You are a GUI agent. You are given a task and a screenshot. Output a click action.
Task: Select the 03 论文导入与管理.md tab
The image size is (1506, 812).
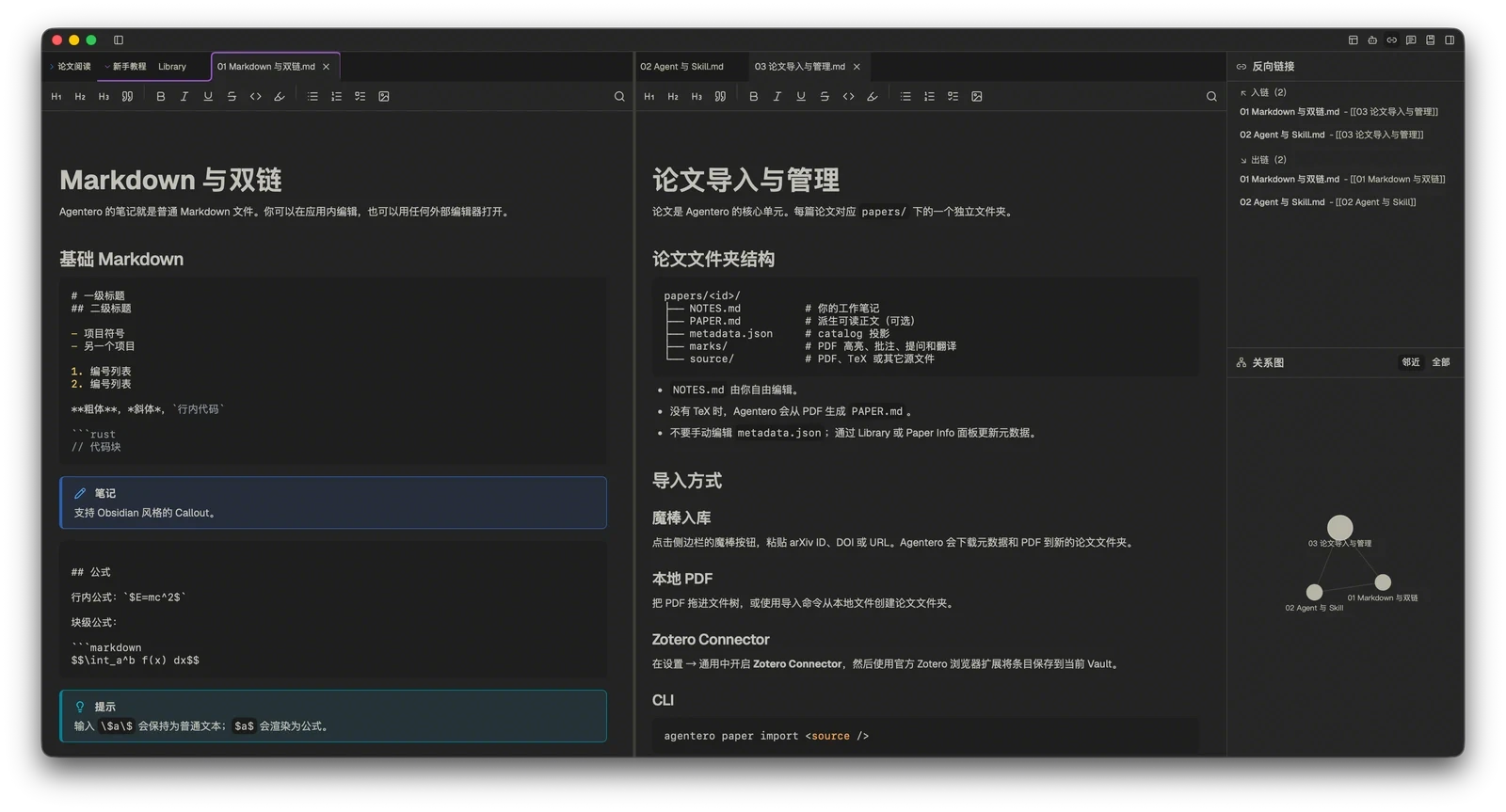(800, 67)
